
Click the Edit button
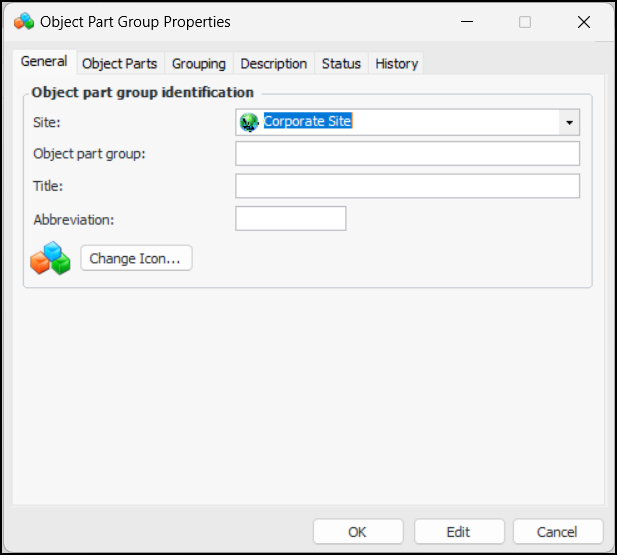tap(459, 532)
